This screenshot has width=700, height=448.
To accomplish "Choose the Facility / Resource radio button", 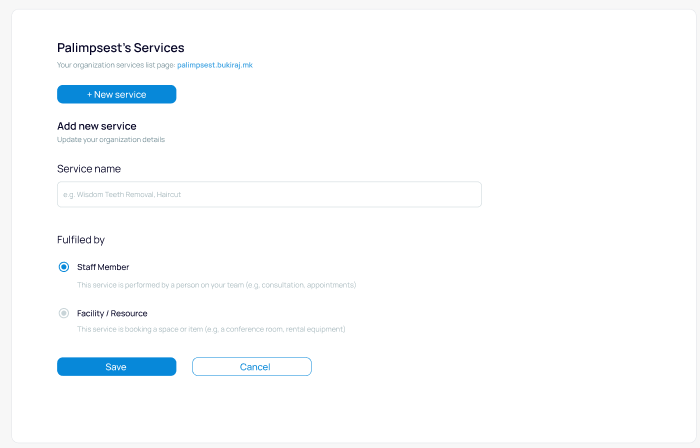I will (x=64, y=313).
